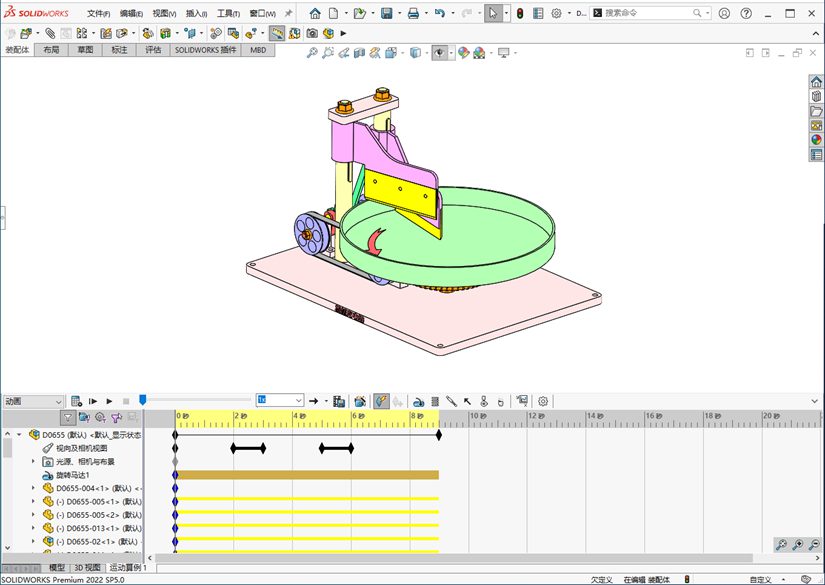
Task: Toggle the filter icon above the tree
Action: point(67,418)
